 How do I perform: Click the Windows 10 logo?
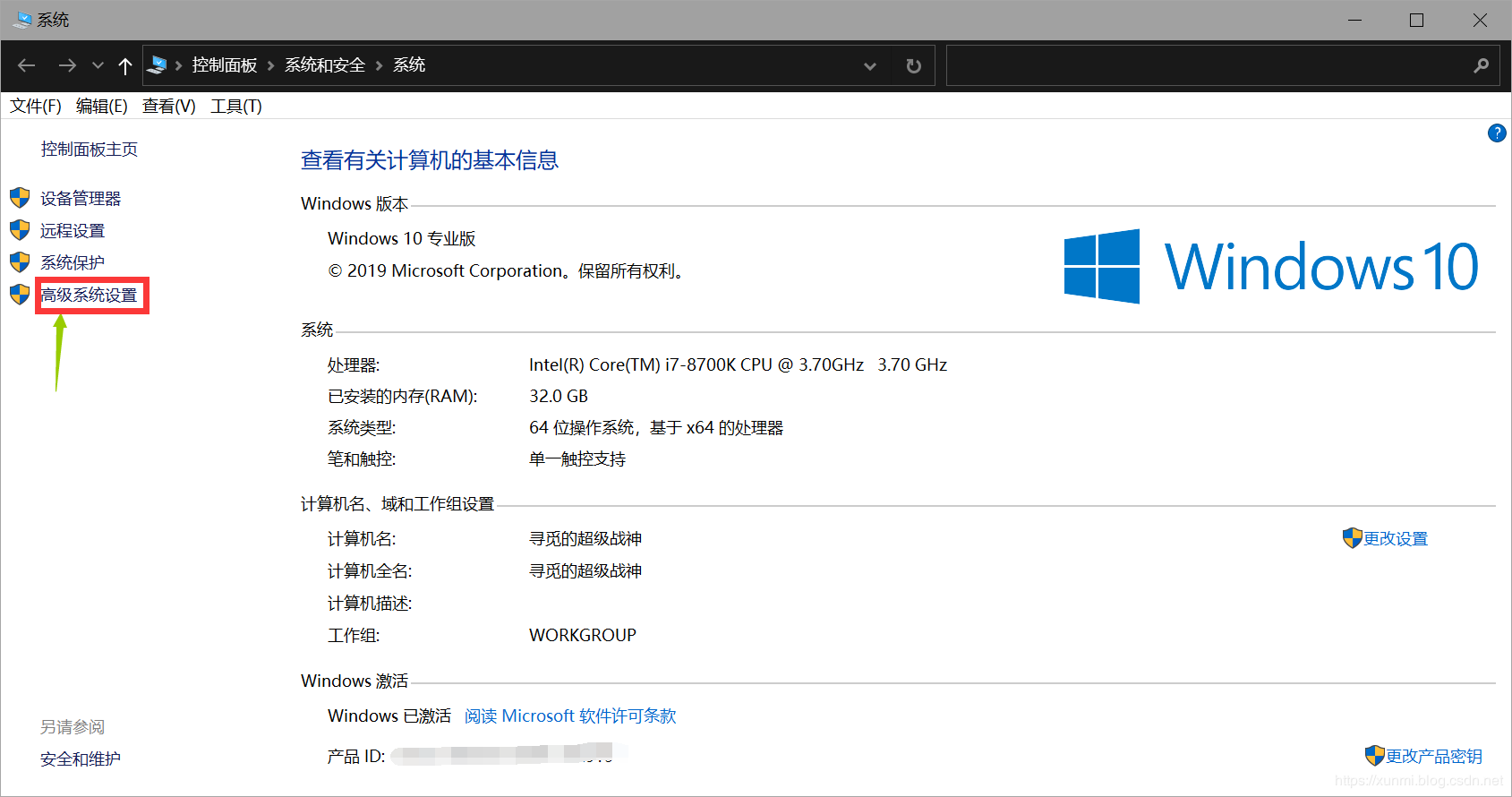click(x=1271, y=266)
